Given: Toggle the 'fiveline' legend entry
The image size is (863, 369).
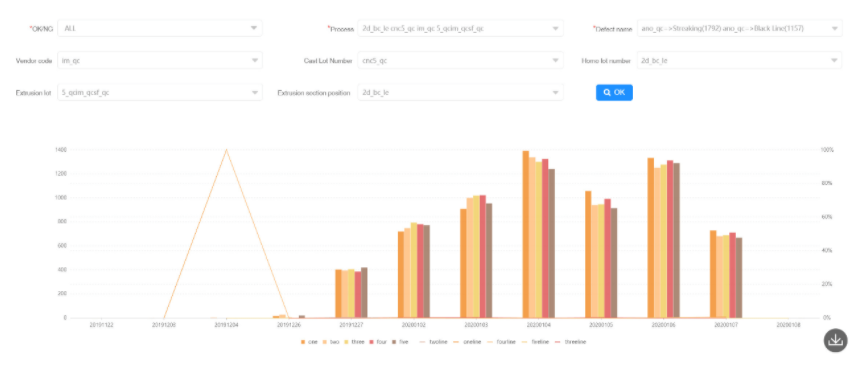Looking at the screenshot, I should point(536,342).
